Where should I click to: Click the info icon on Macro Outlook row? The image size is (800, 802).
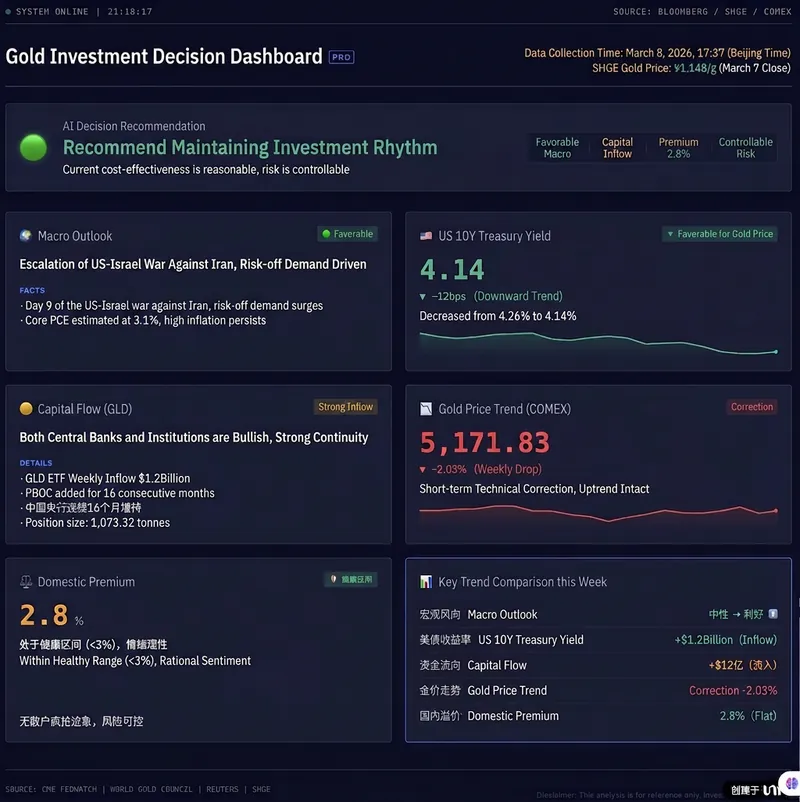[x=773, y=614]
